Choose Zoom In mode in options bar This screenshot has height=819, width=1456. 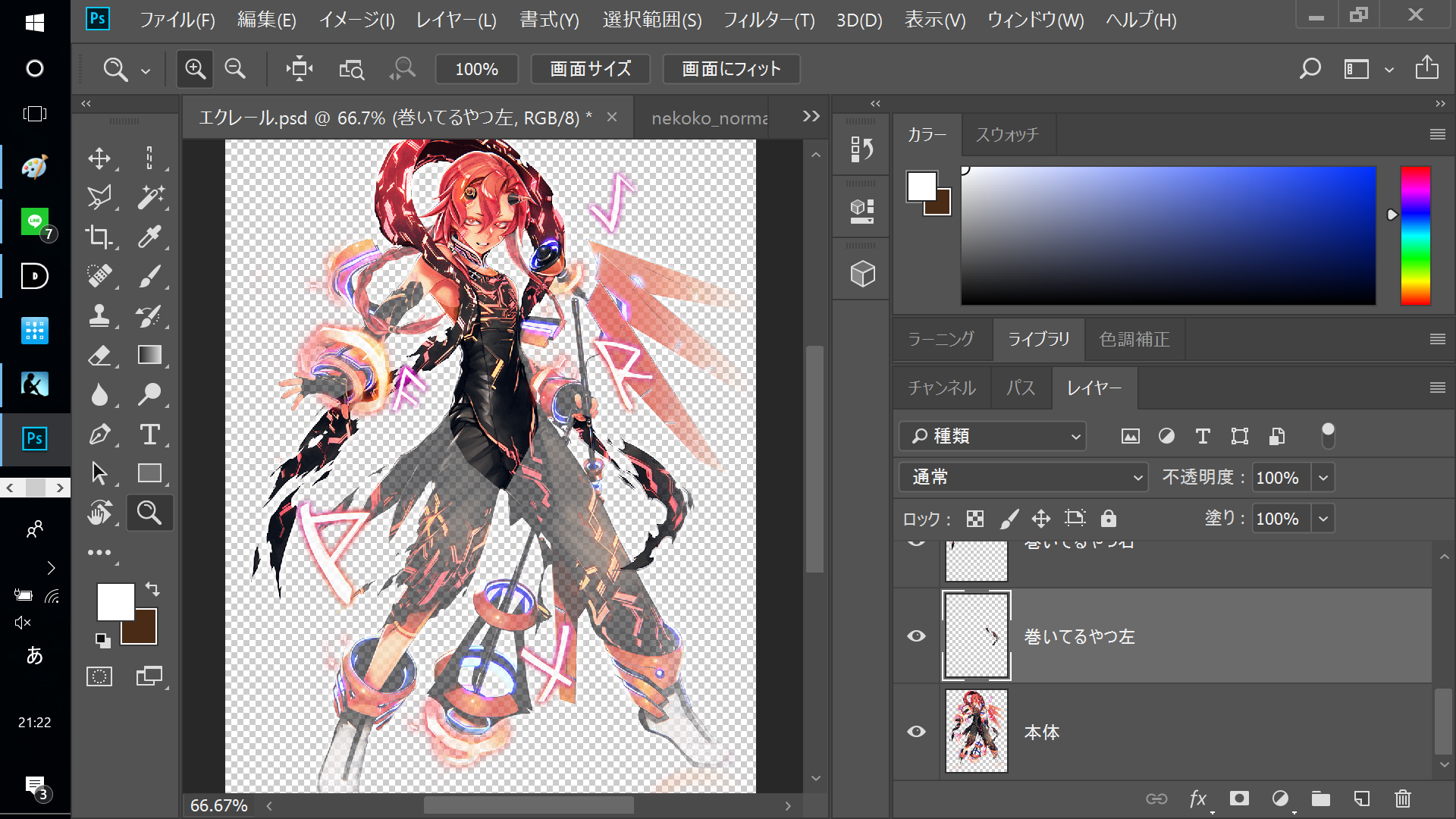tap(195, 69)
